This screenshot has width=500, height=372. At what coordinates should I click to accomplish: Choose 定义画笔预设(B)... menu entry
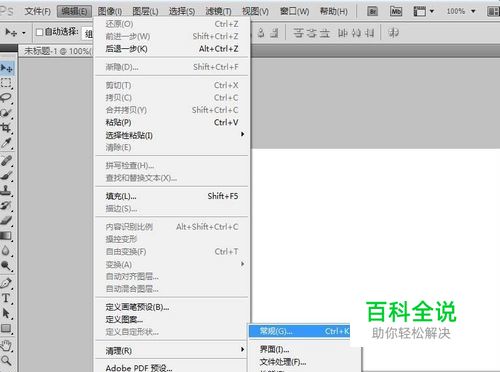click(x=172, y=307)
